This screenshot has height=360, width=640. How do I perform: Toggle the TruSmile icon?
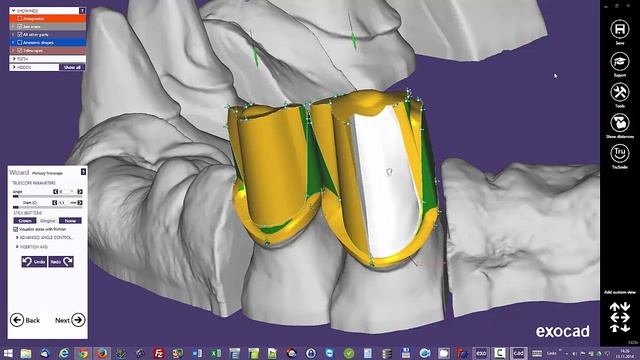click(x=620, y=153)
